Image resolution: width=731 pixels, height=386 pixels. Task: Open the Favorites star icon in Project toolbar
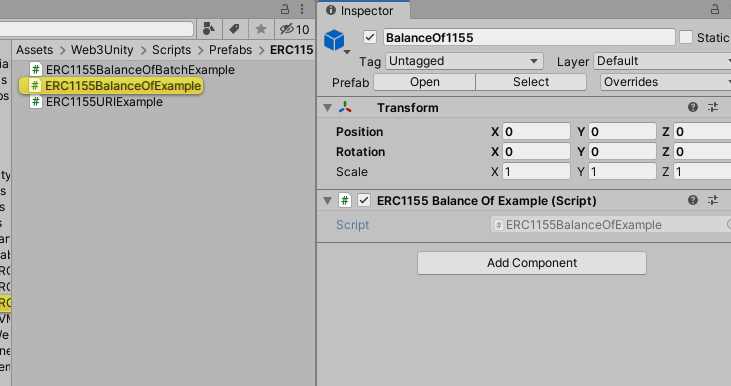261,29
